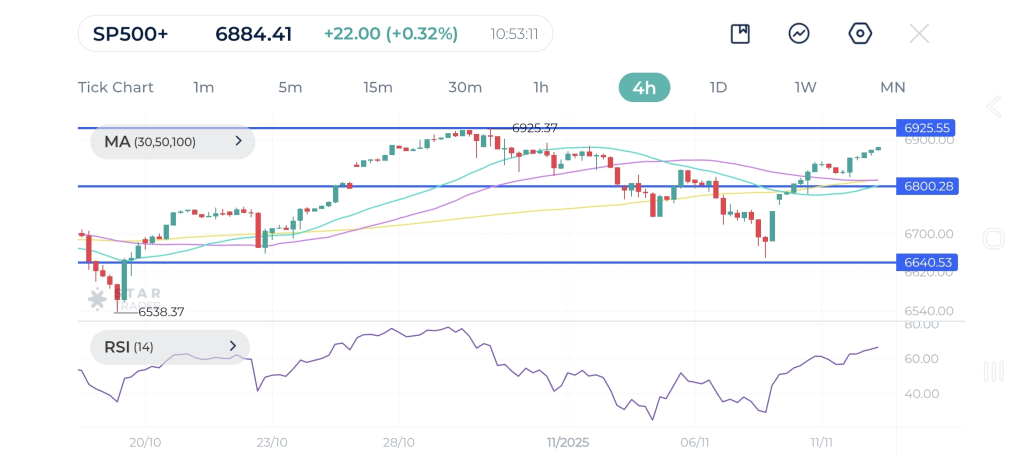1024x473 pixels.
Task: Select the 1m timeframe
Action: (203, 87)
